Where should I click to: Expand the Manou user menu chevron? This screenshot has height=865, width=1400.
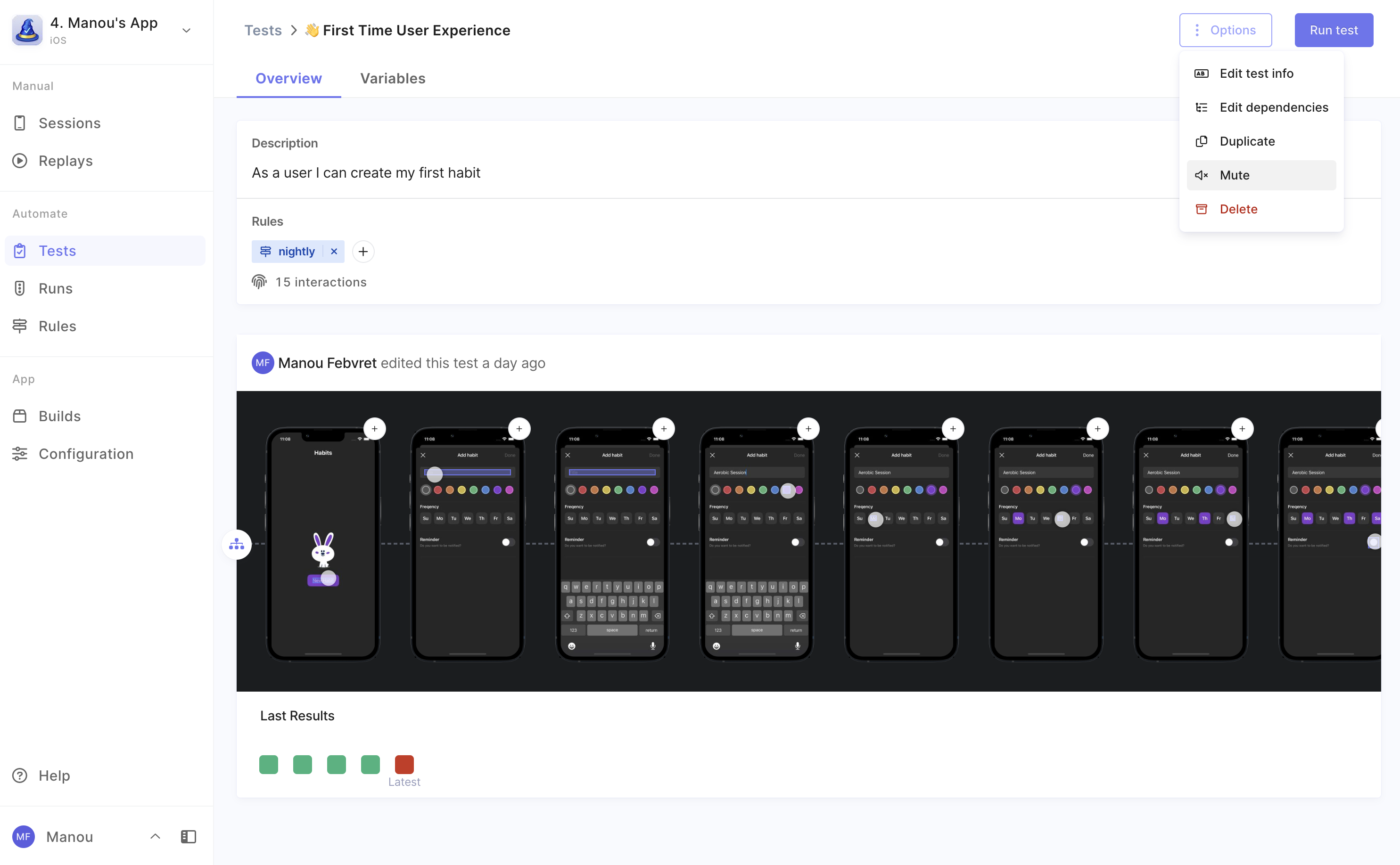click(155, 837)
